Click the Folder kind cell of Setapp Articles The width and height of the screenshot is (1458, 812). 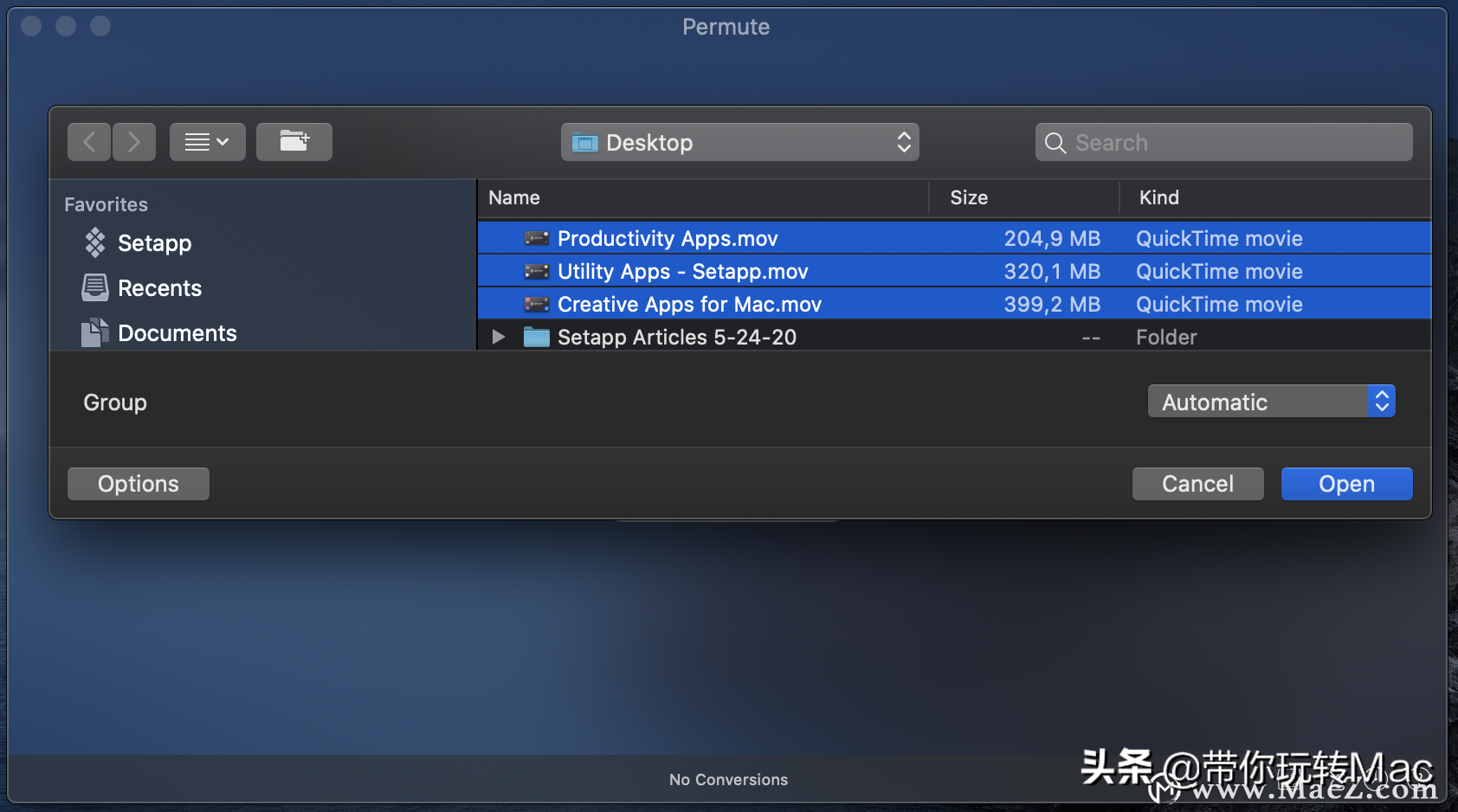1166,337
